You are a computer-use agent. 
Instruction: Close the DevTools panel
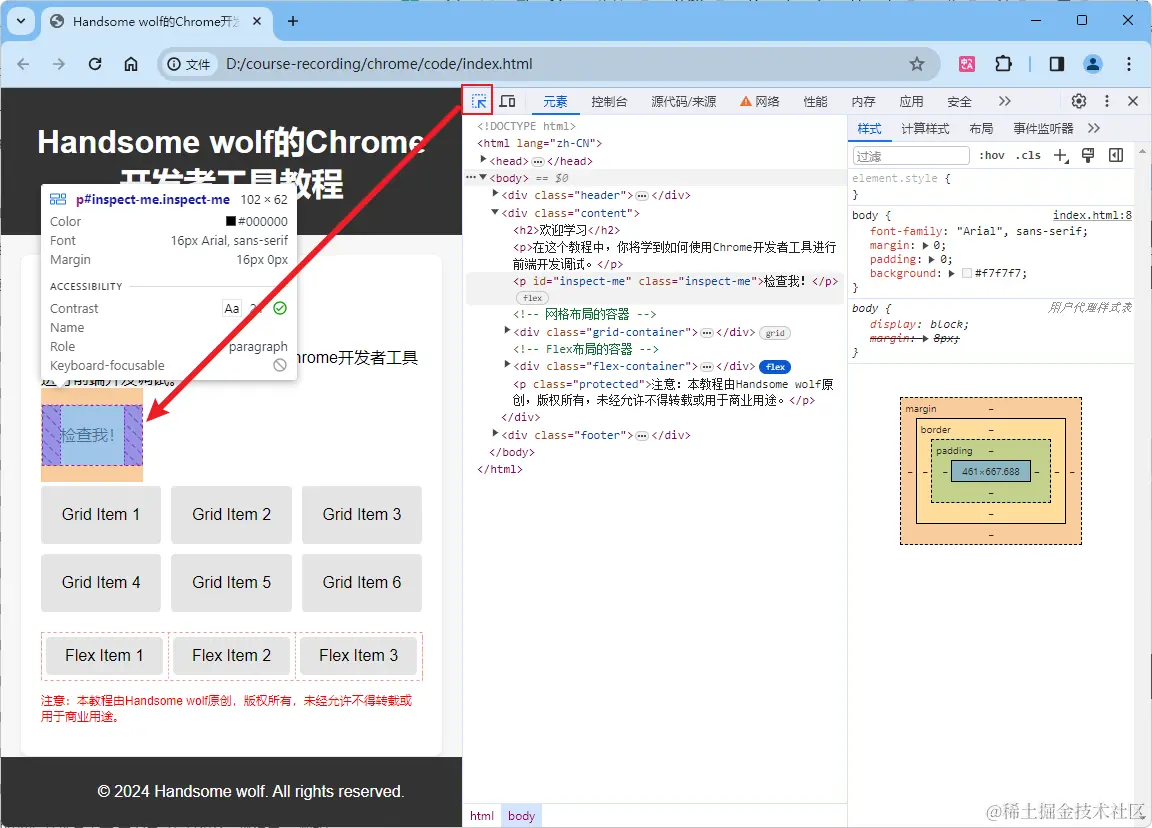tap(1133, 101)
